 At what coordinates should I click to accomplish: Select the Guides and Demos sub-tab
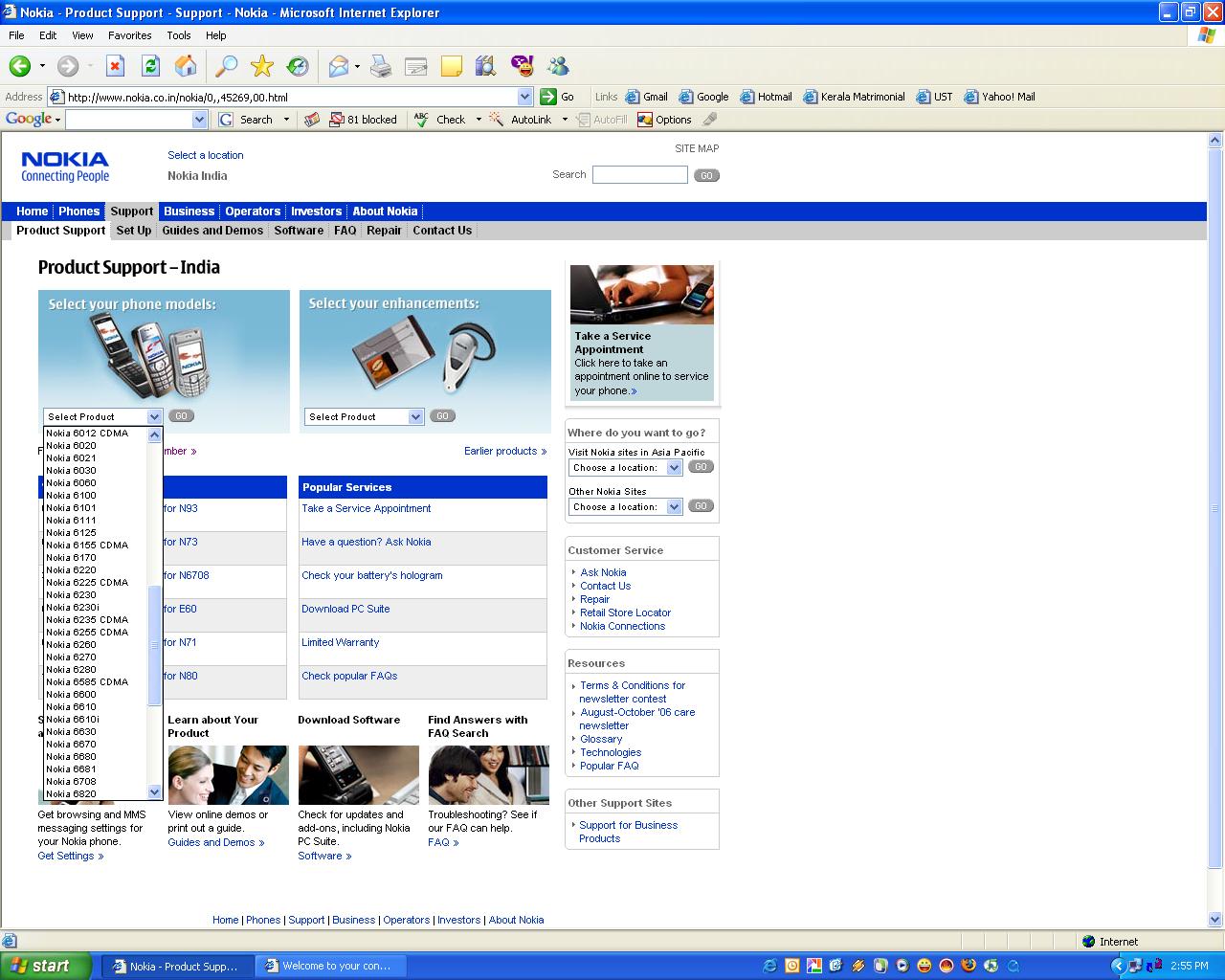[x=212, y=231]
